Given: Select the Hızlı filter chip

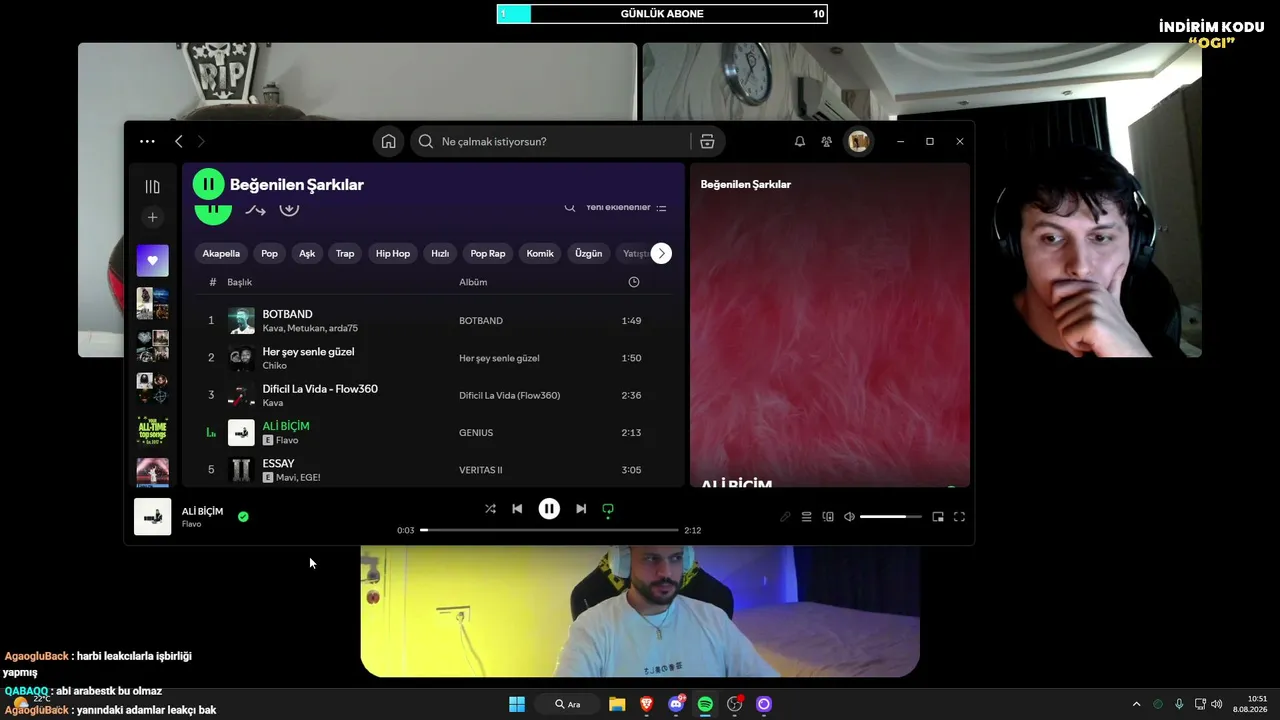Looking at the screenshot, I should [x=440, y=253].
